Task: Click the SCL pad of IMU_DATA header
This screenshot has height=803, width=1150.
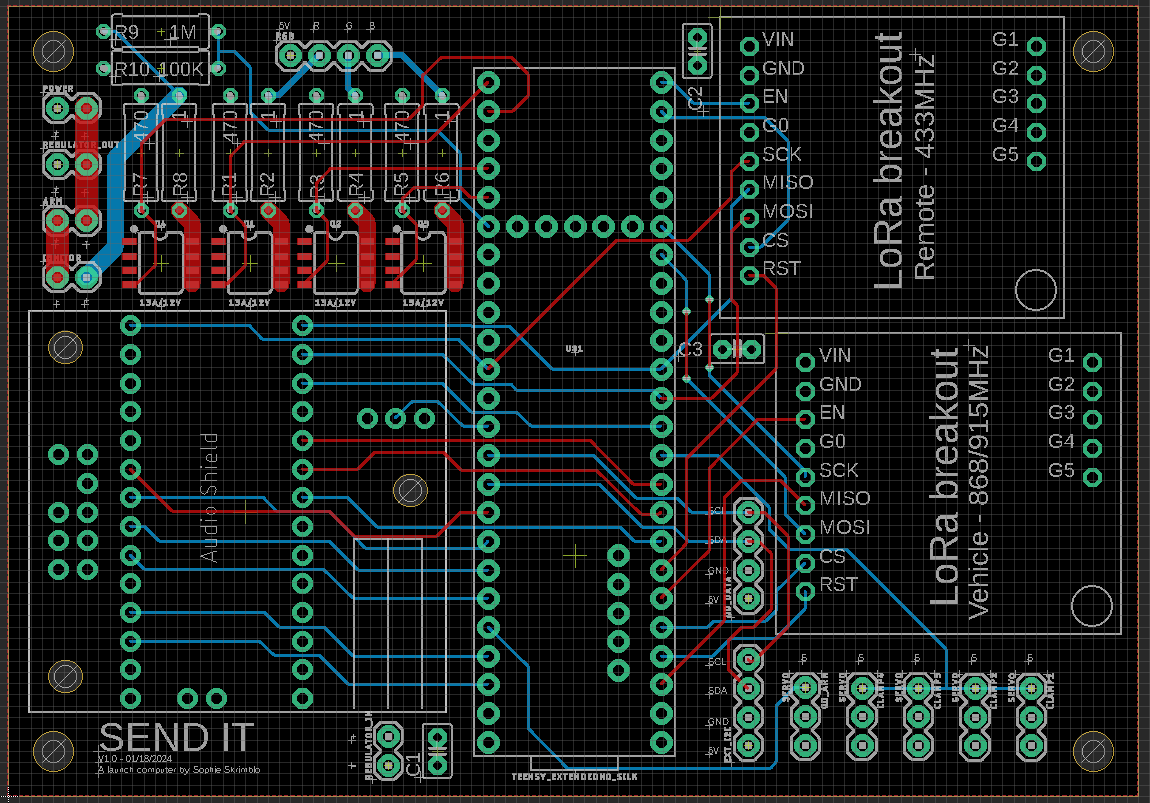Action: (x=748, y=512)
